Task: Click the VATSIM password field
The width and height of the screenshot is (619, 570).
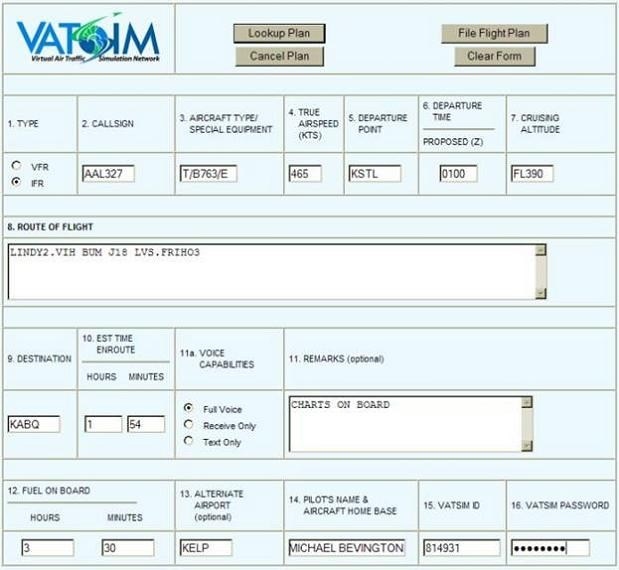Action: click(550, 548)
